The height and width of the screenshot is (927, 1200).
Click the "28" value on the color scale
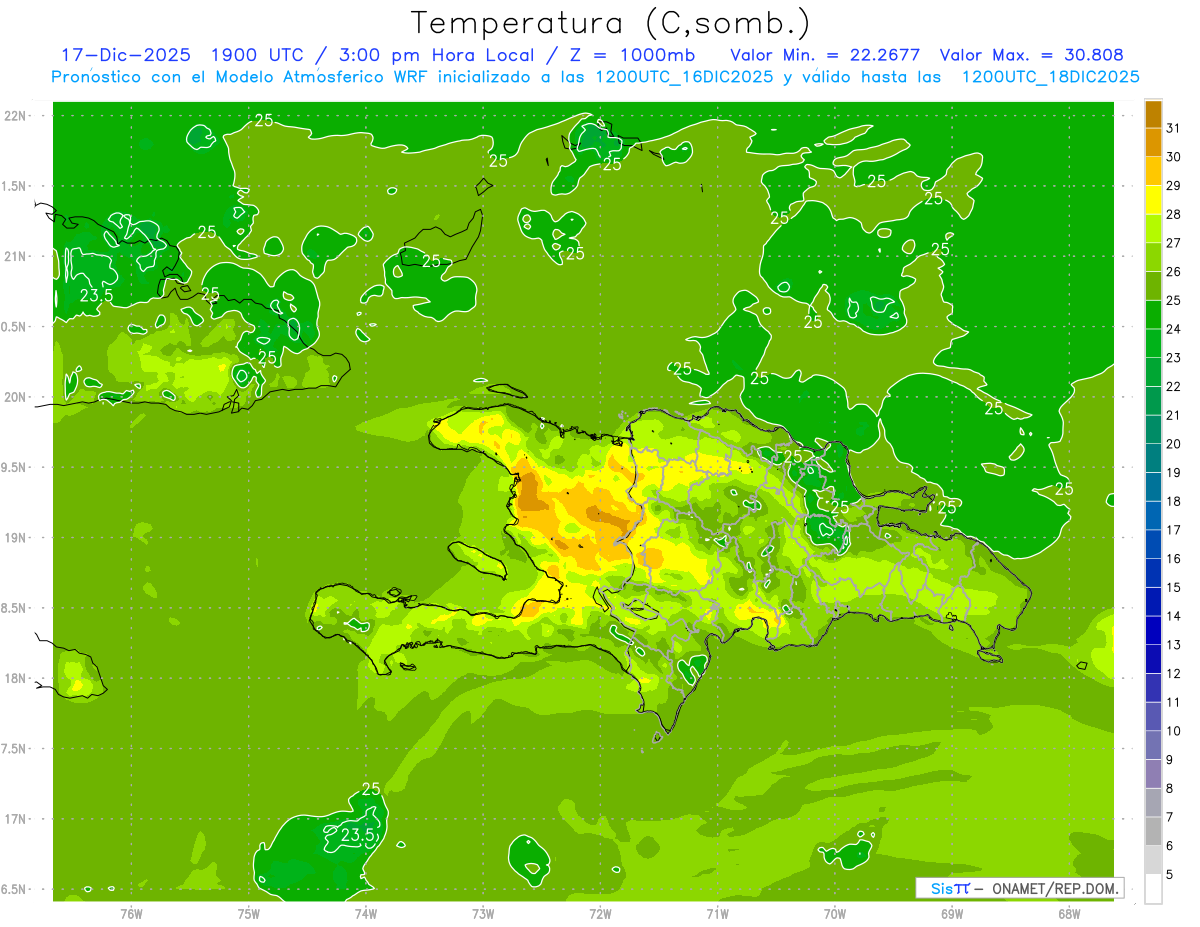coord(1174,214)
